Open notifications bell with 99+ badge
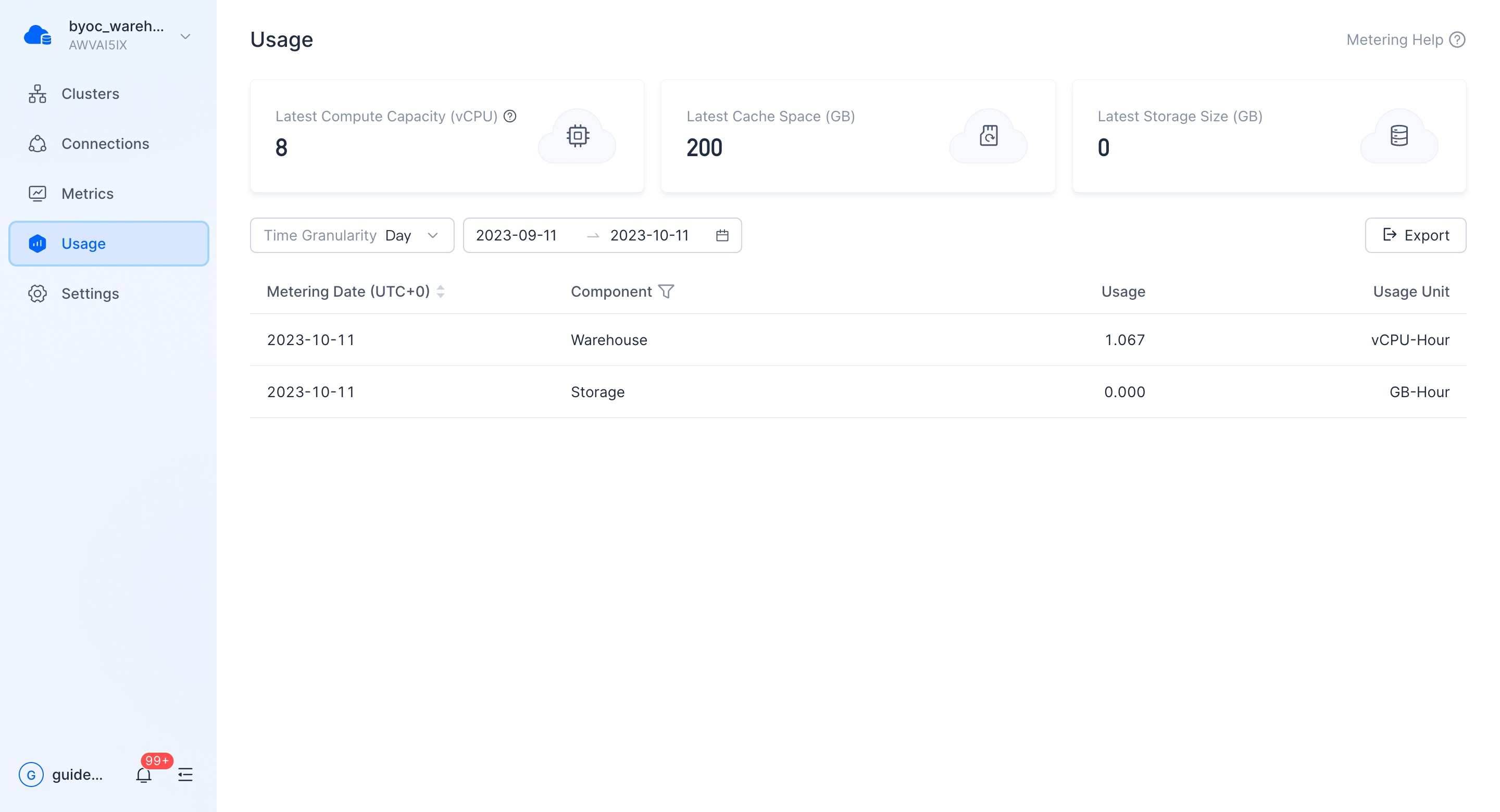Screen dimensions: 1500x812 point(144,775)
